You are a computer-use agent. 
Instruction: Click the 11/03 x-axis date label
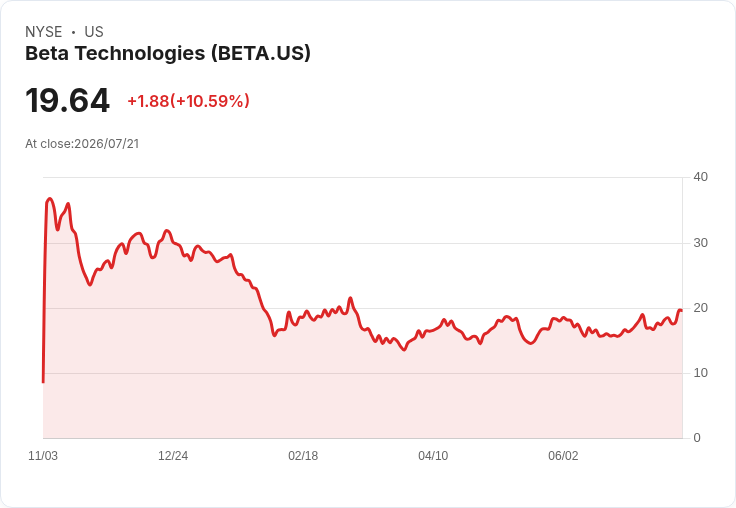43,456
